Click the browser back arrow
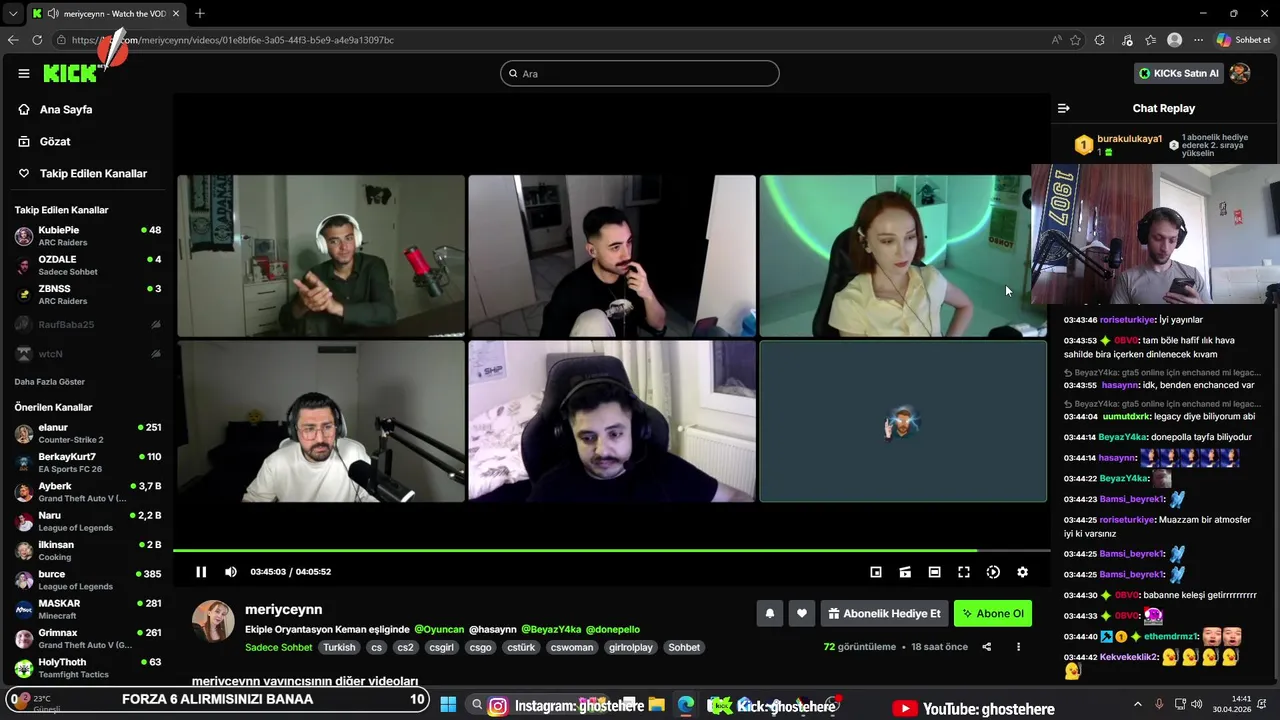Screen dimensions: 1280x720 (x=13, y=40)
